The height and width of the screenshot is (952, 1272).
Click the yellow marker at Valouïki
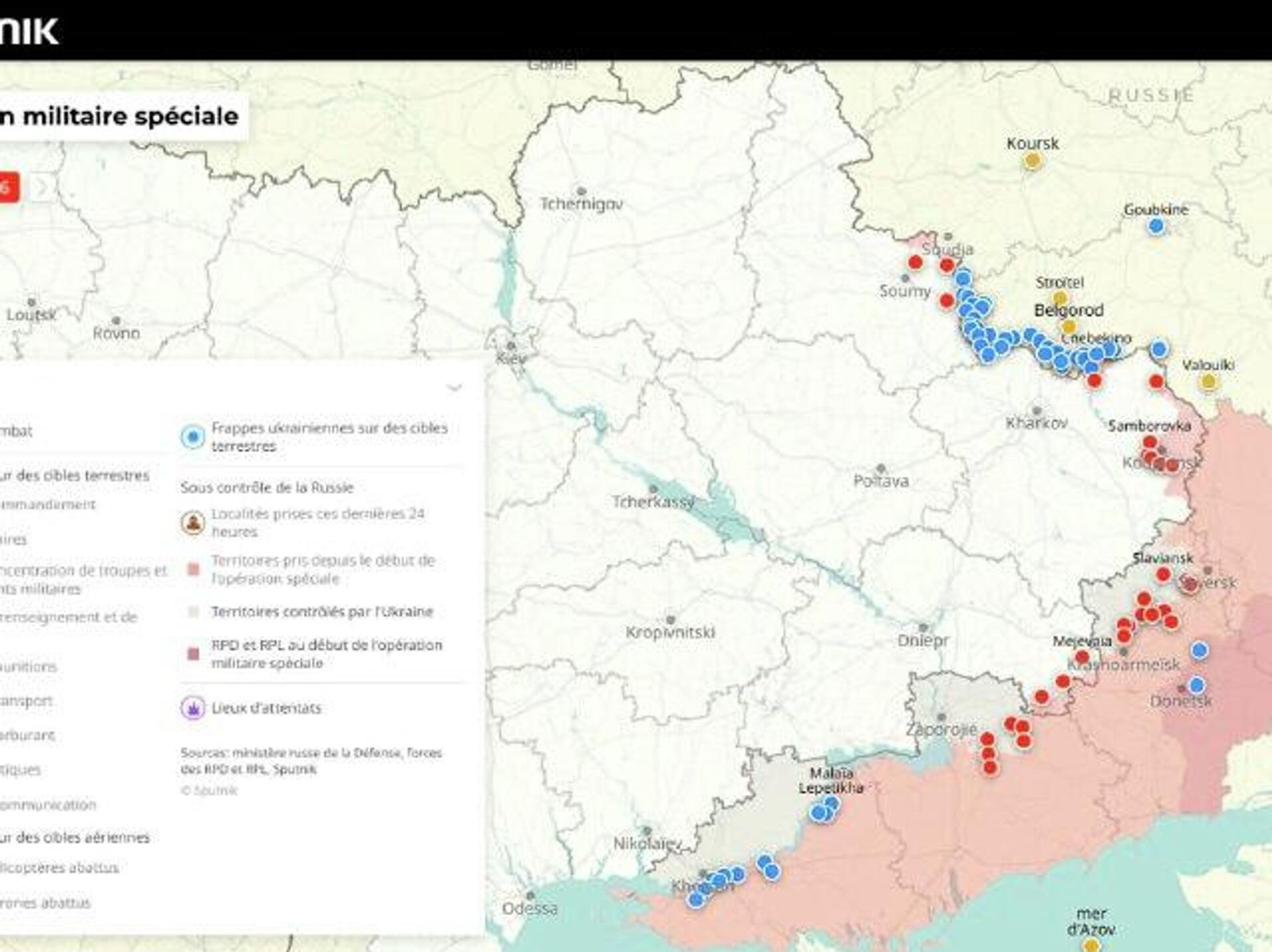tap(1208, 382)
